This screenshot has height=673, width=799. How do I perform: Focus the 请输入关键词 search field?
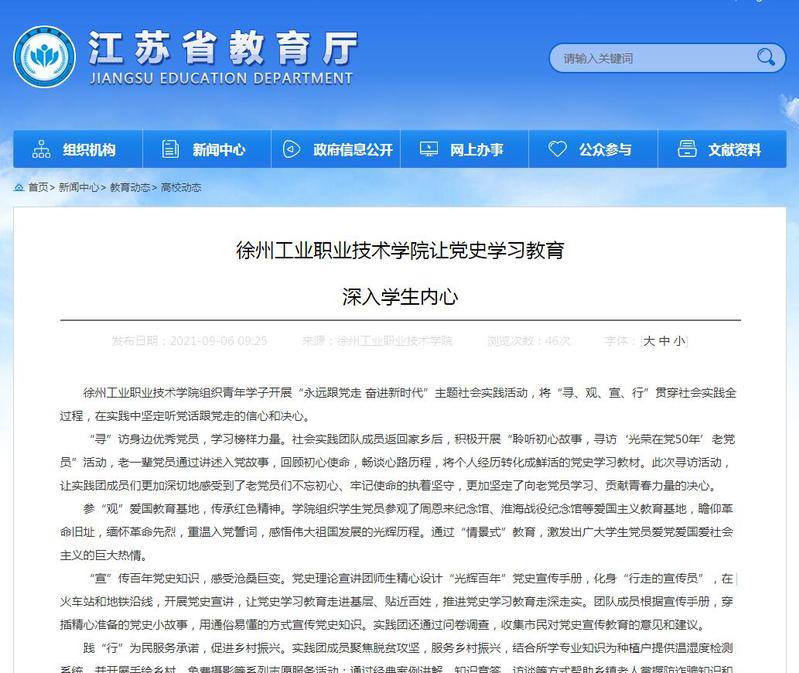pos(650,58)
